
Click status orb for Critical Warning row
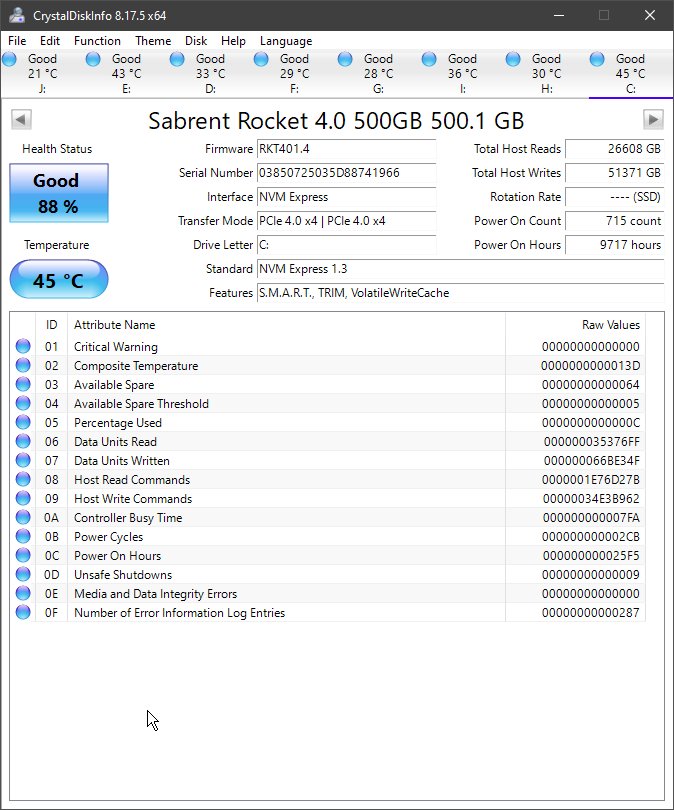coord(23,346)
